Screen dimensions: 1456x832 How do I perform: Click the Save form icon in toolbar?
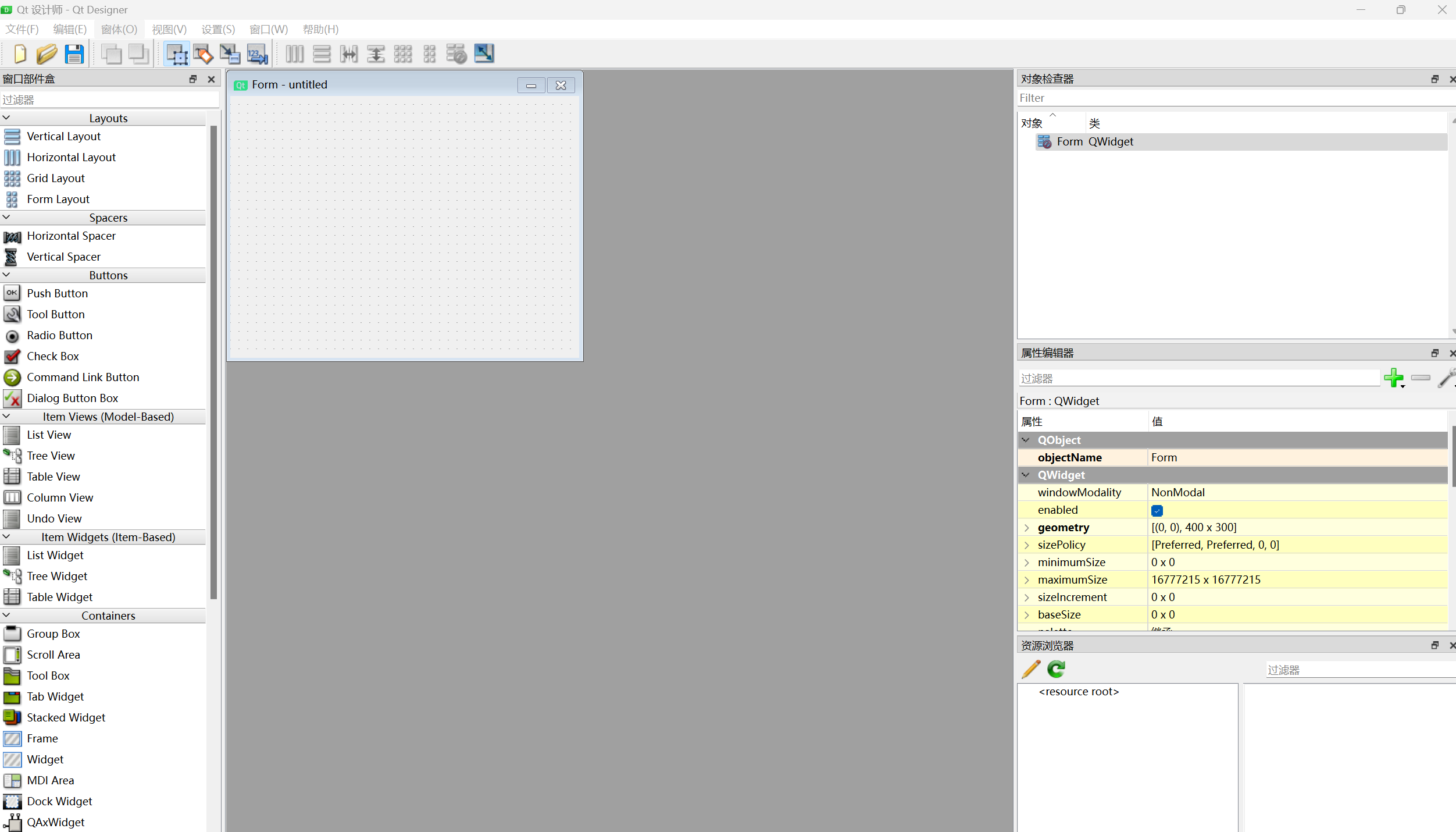point(74,54)
